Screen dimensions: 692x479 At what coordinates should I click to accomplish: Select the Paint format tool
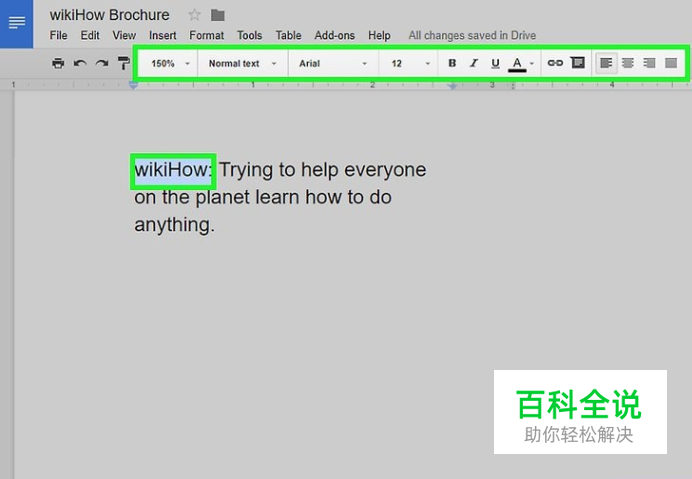click(124, 63)
